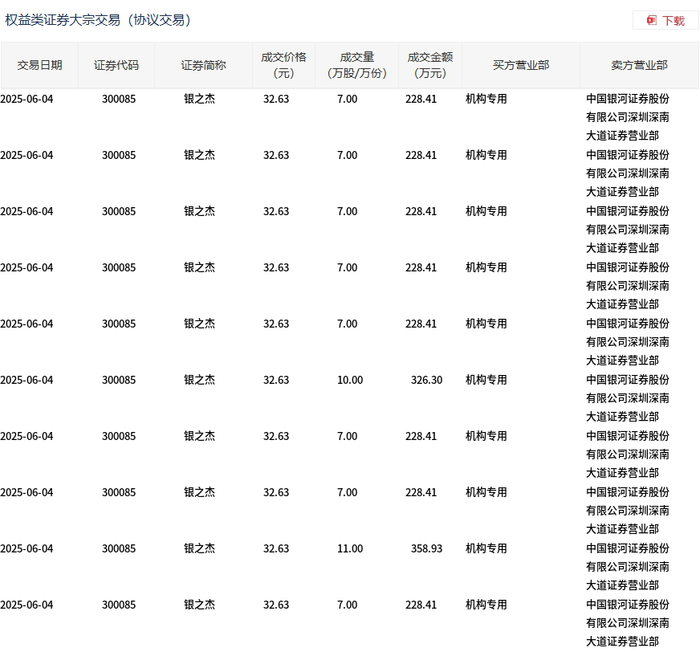This screenshot has height=652, width=700.
Task: Select the 326.30 transaction amount cell
Action: (427, 380)
